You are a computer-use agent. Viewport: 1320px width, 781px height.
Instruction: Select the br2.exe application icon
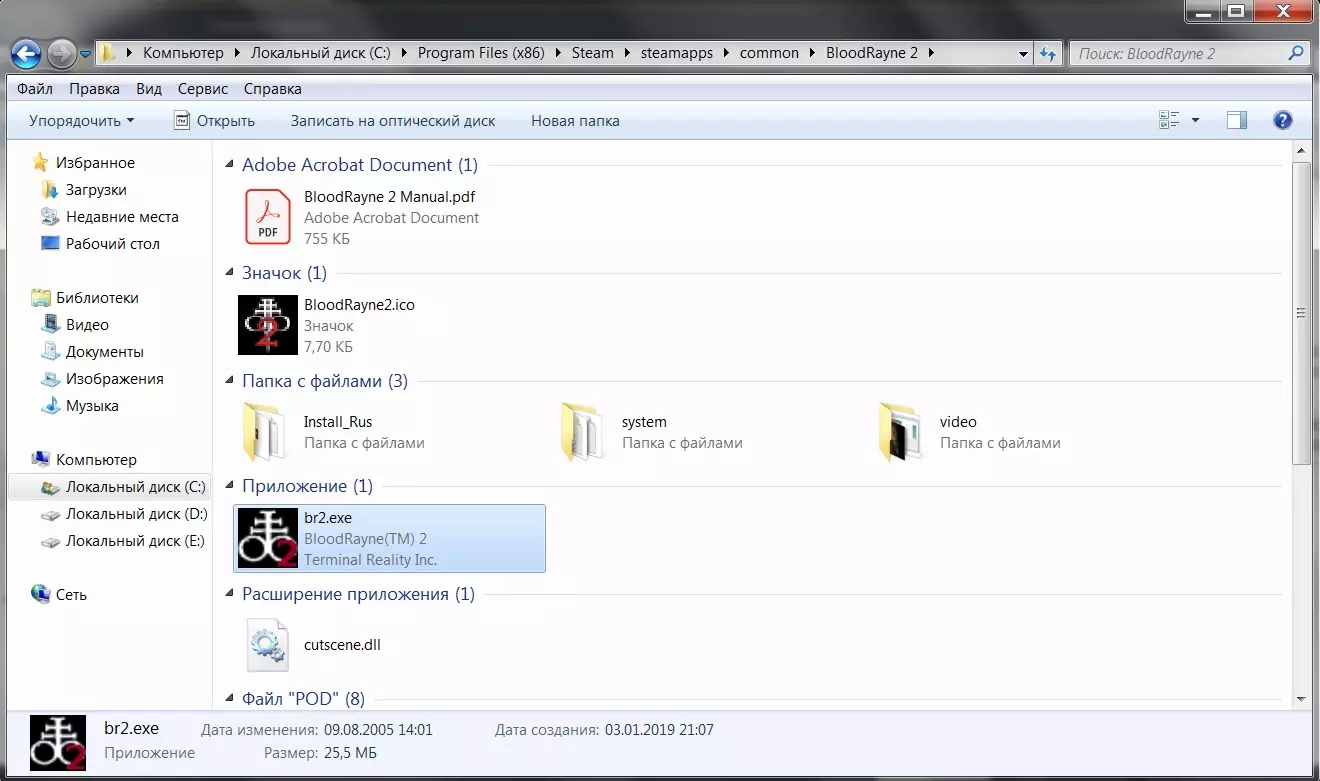(268, 538)
